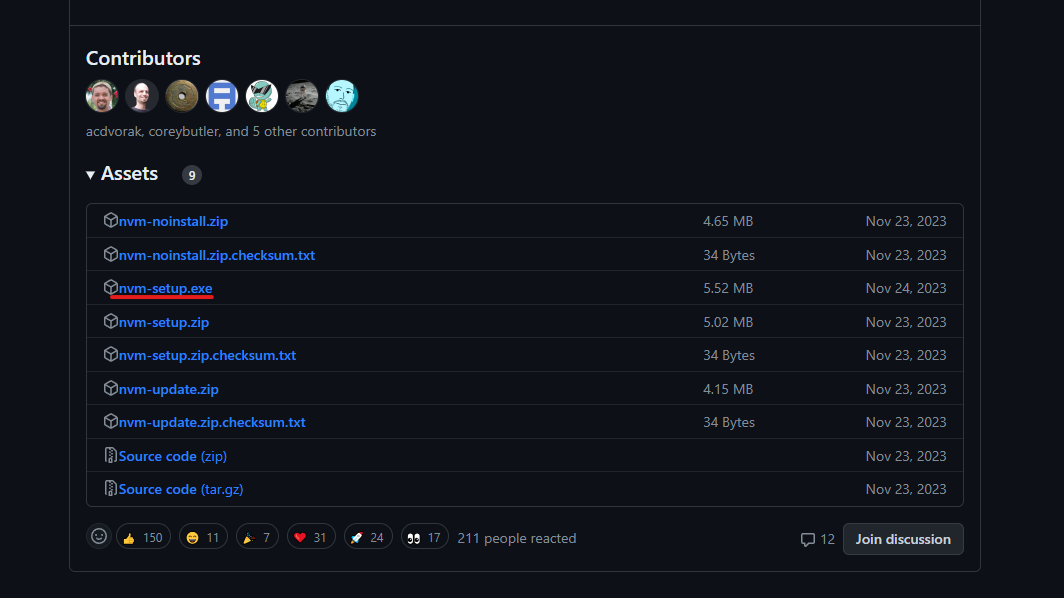Download Source code (zip)
Viewport: 1064px width, 598px height.
pyautogui.click(x=172, y=456)
